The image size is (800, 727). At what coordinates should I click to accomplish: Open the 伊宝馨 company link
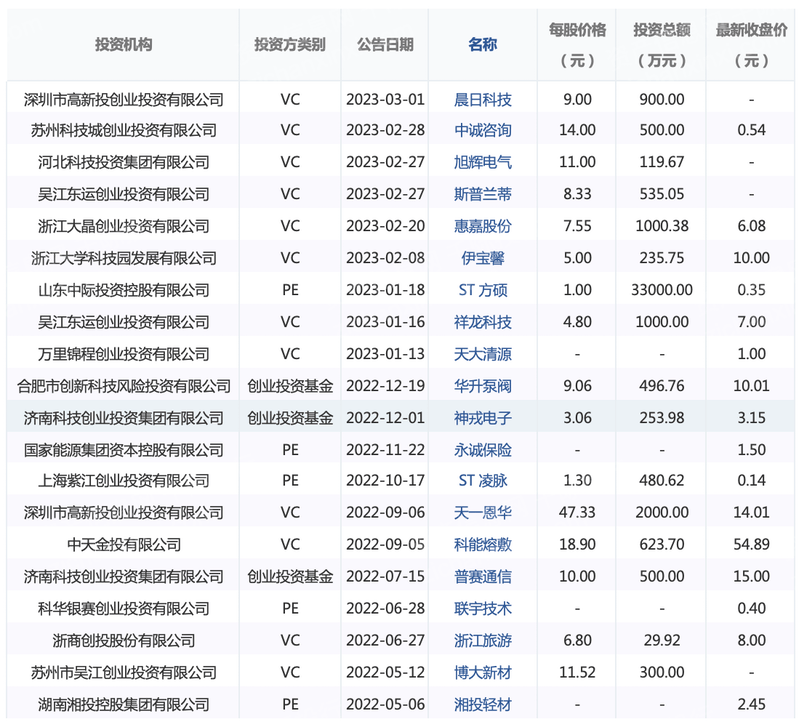(483, 258)
